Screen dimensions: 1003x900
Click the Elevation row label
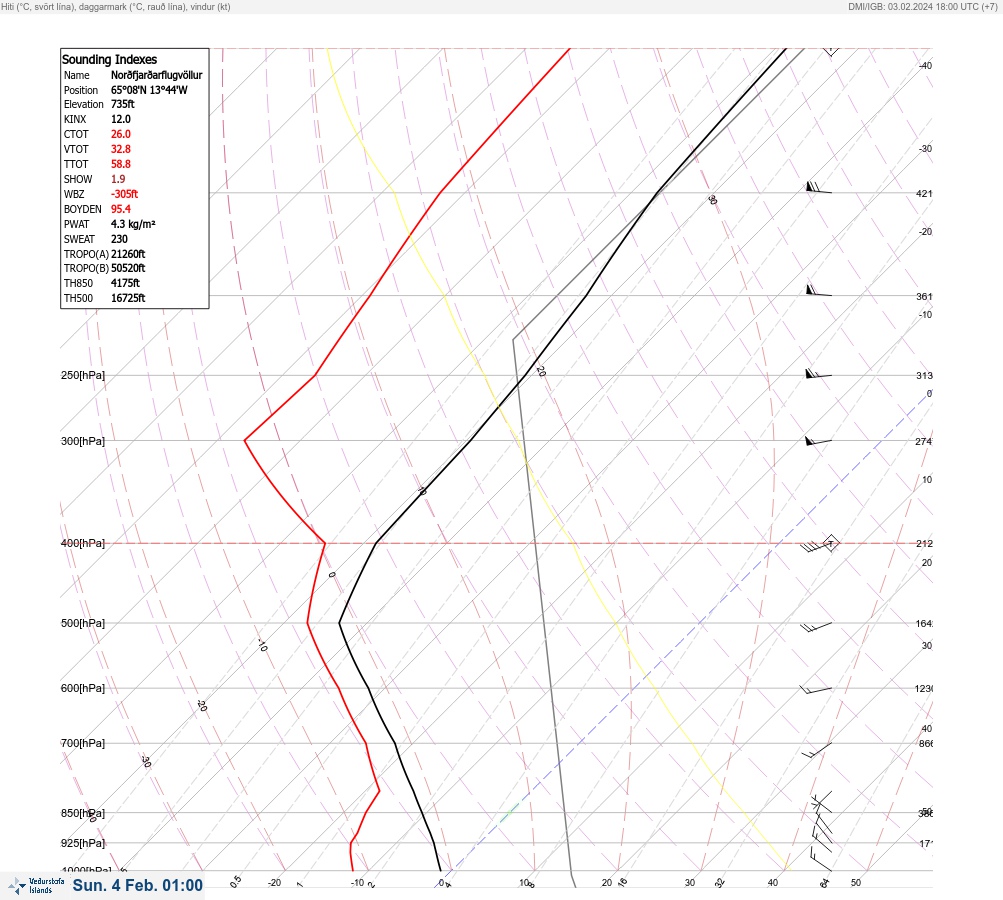coord(83,104)
